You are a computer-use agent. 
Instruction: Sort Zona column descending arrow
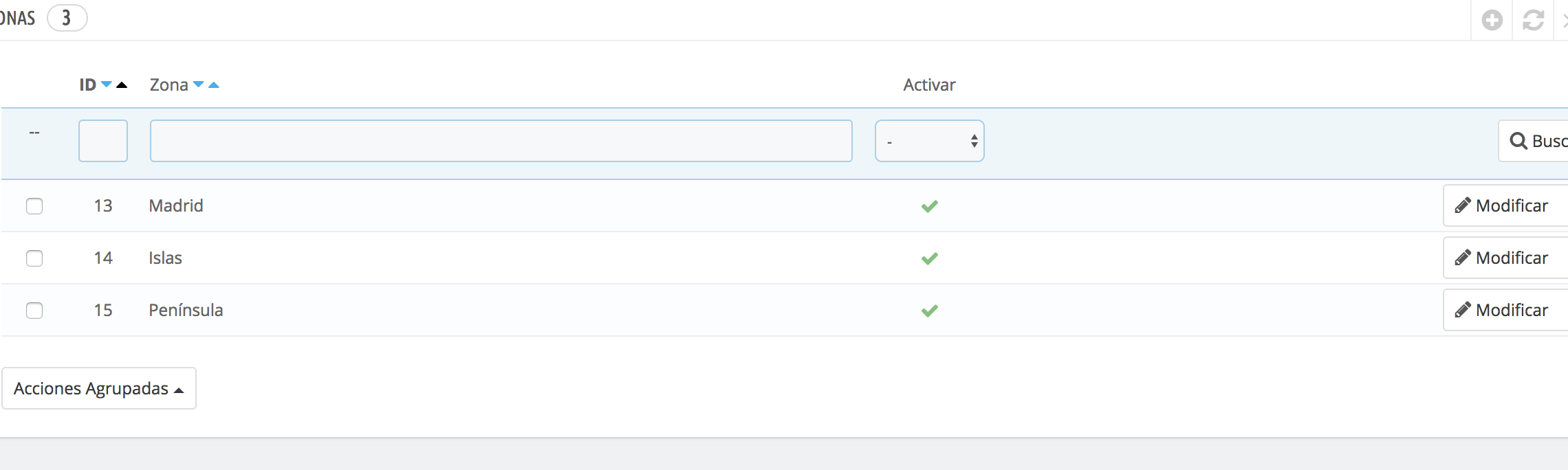199,85
